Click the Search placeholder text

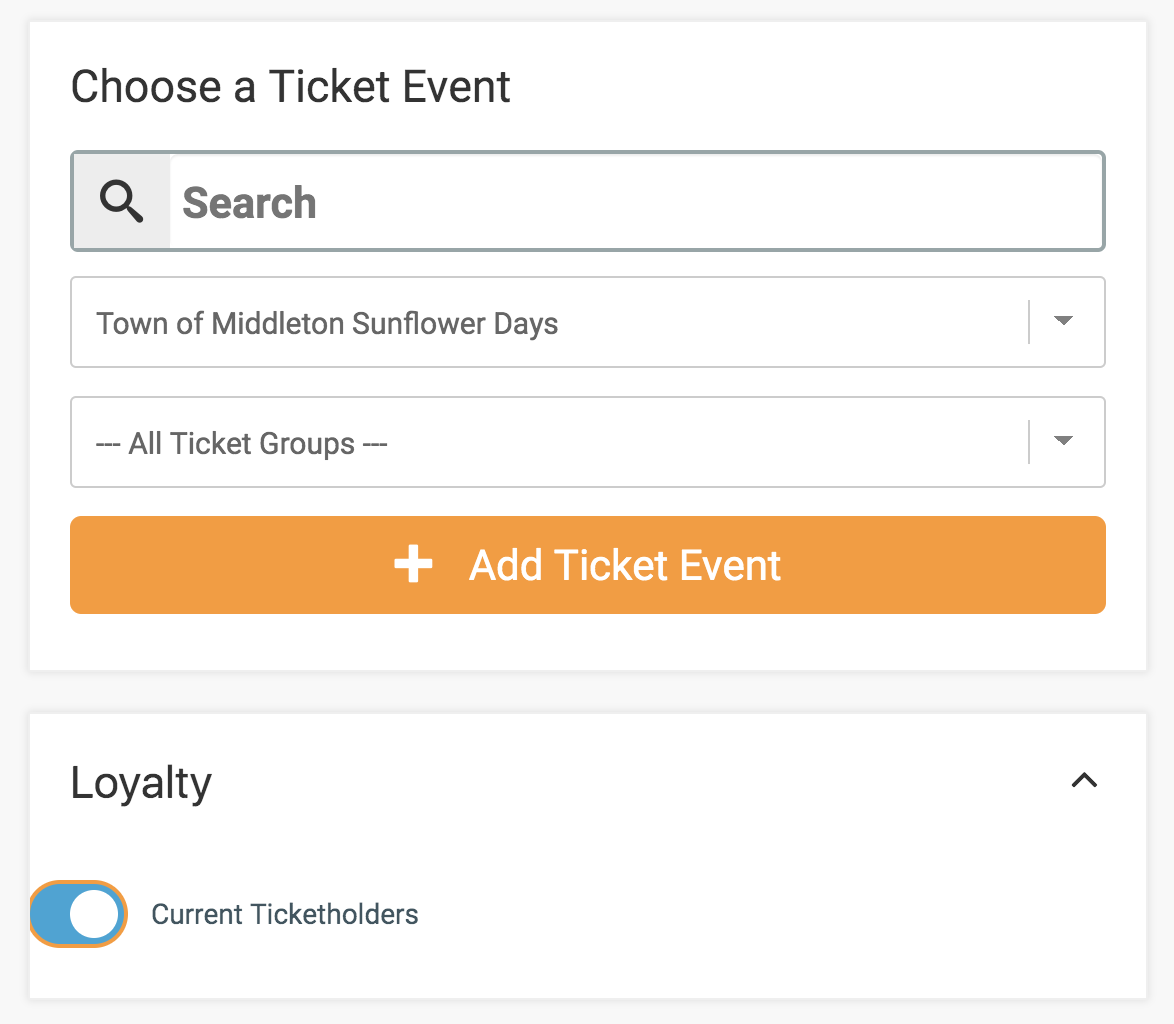249,203
